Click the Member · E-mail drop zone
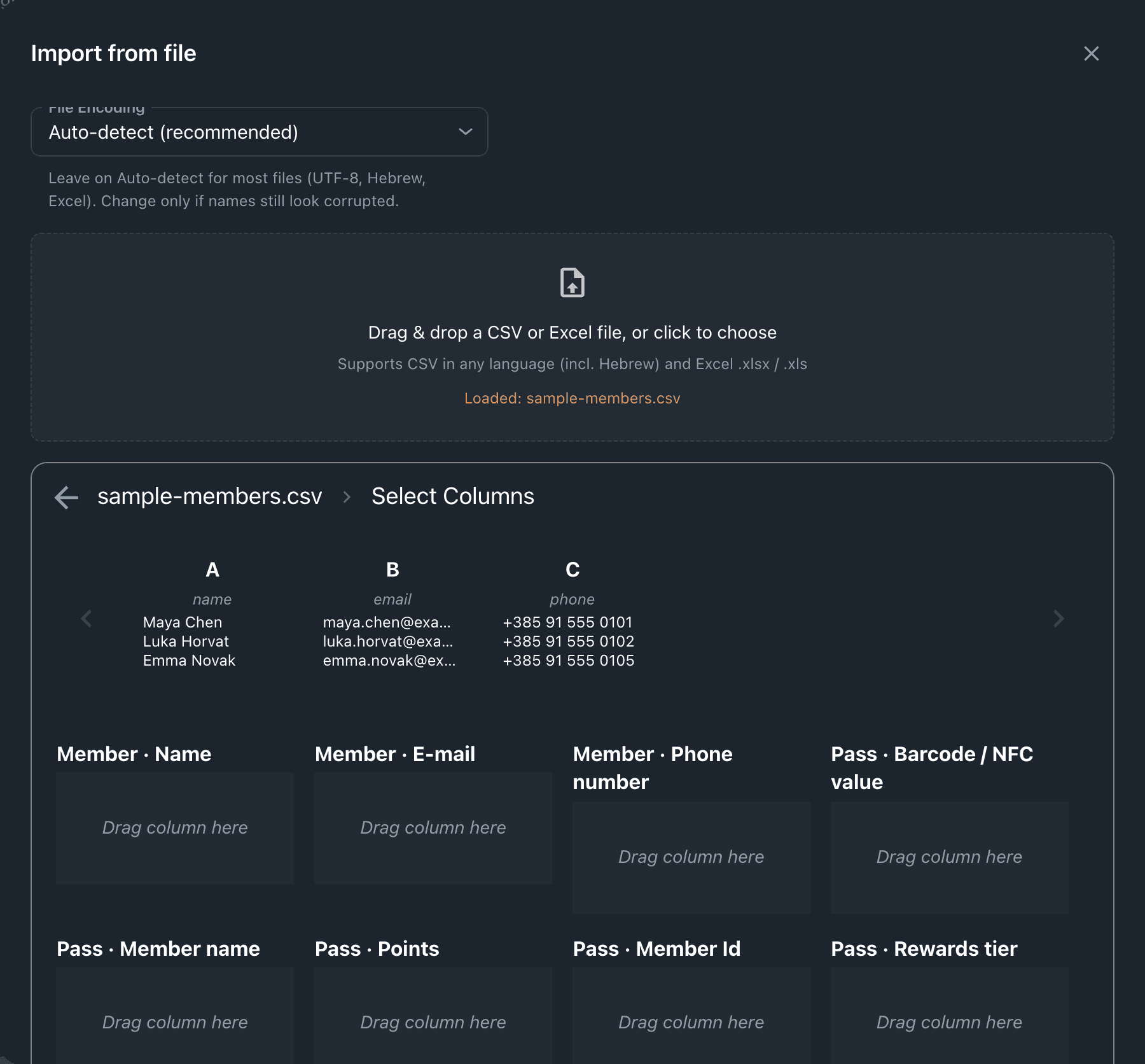The width and height of the screenshot is (1145, 1064). [x=433, y=828]
